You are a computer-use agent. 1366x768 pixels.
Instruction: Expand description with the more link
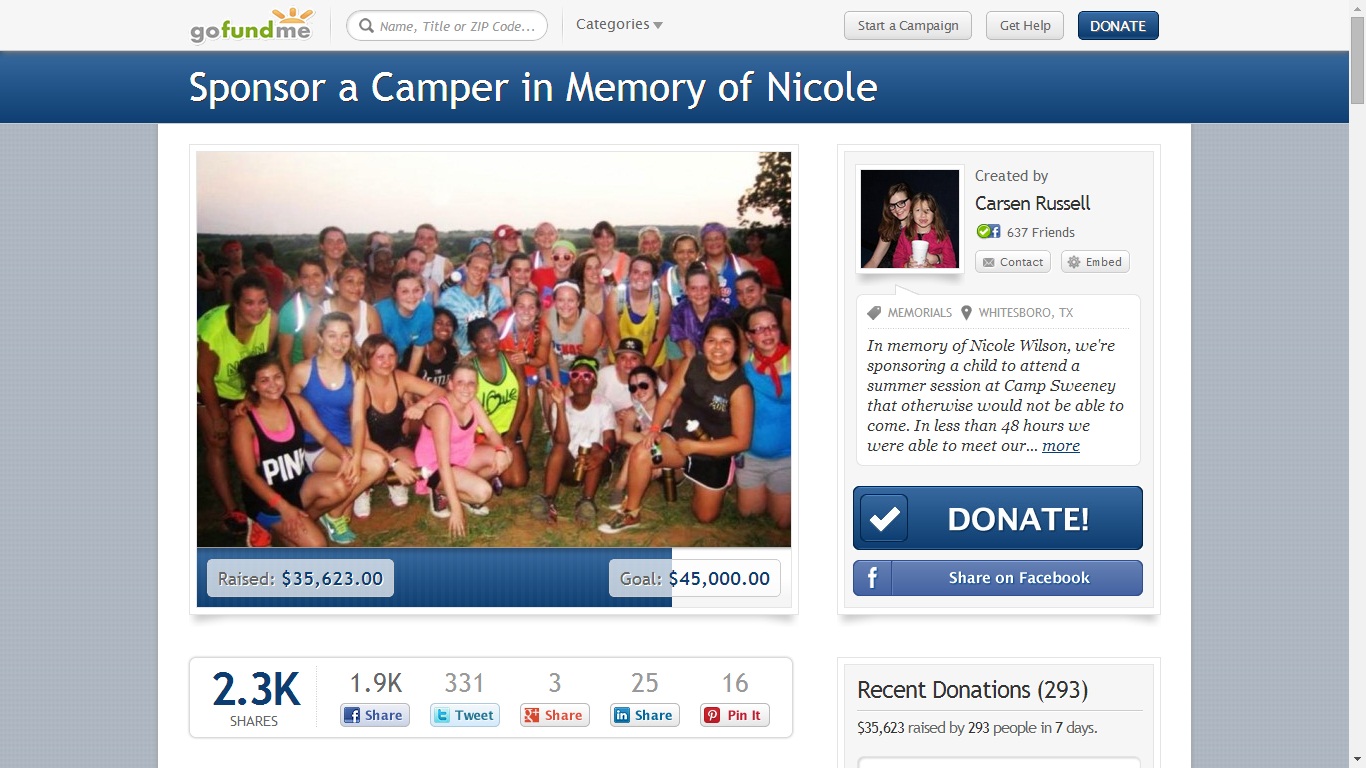[x=1060, y=446]
